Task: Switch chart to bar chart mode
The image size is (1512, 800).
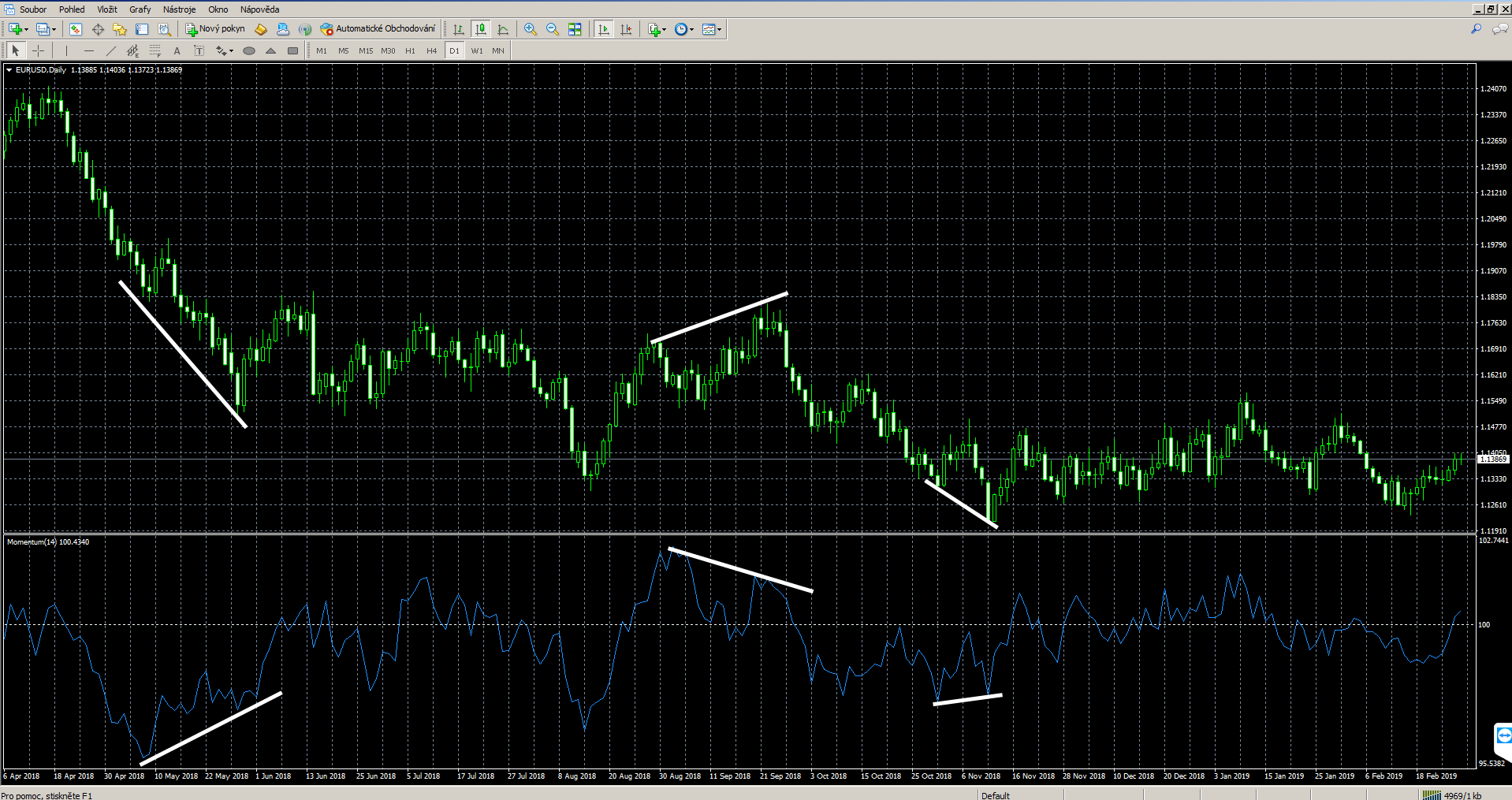Action: [x=459, y=29]
